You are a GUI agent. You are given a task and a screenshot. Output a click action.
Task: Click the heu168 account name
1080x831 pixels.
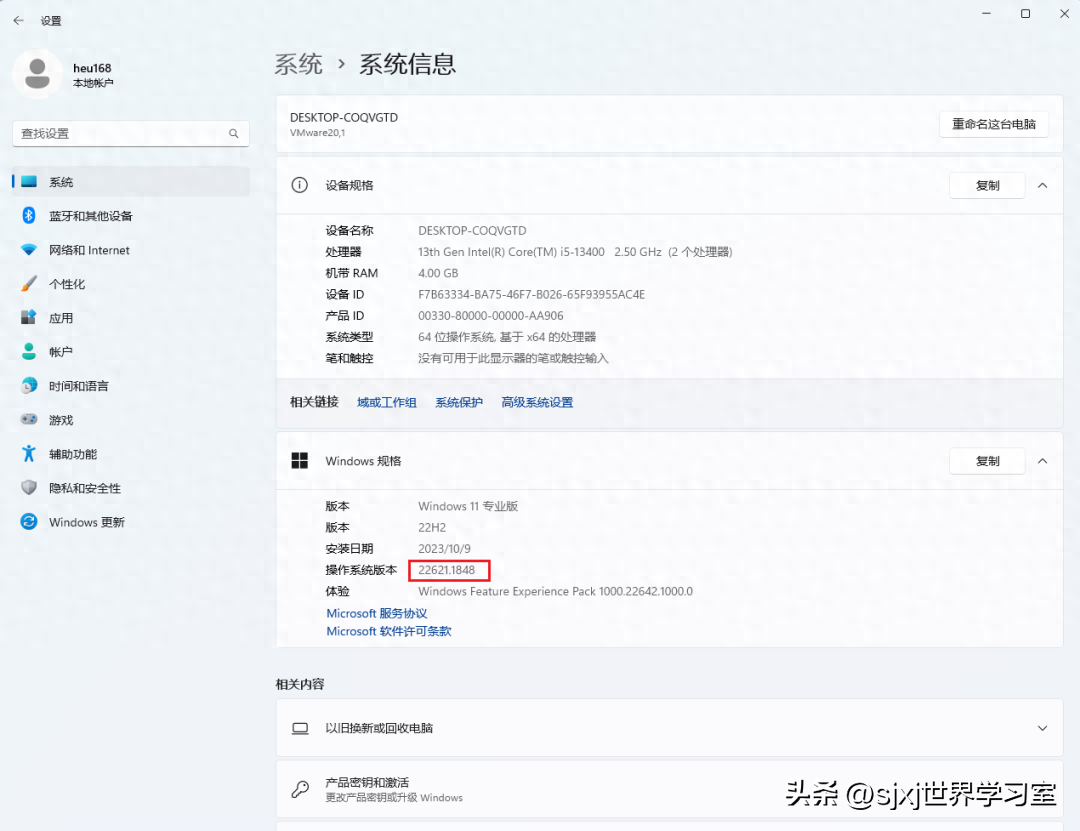click(92, 68)
